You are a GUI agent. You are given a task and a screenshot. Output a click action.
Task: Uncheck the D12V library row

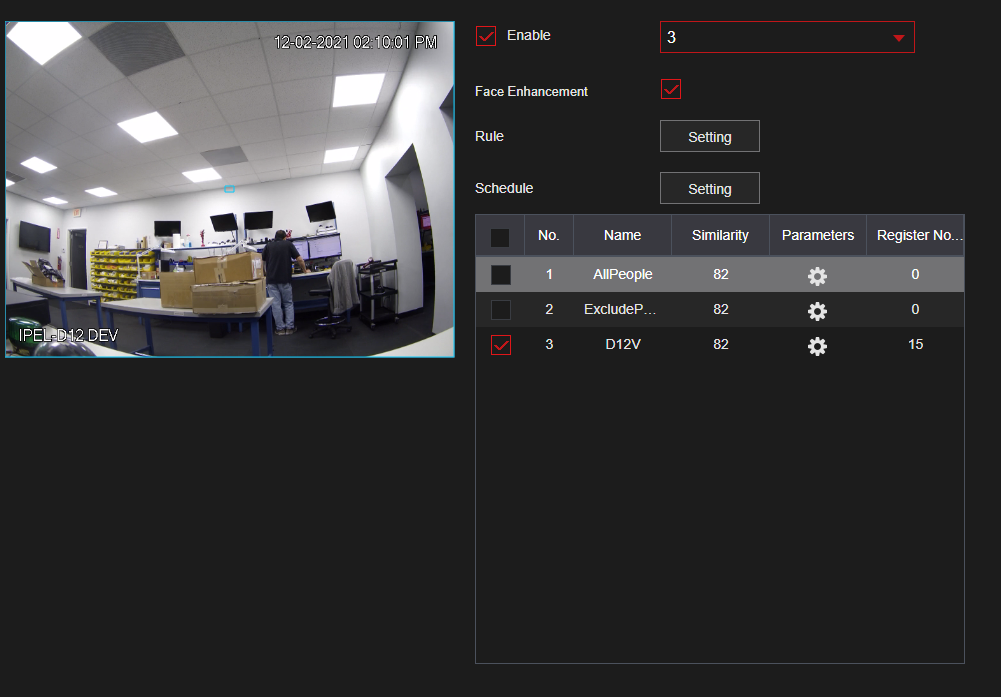[500, 344]
